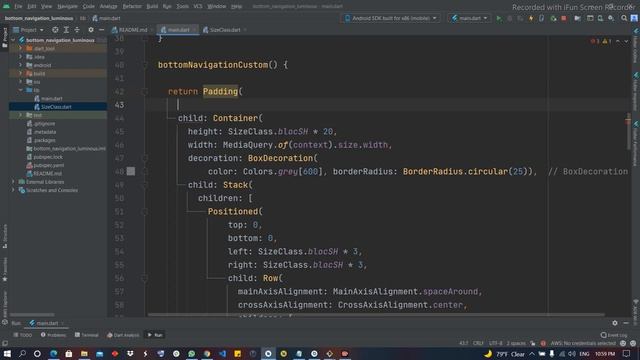
Task: Fold the Positioned block at line 51
Action: tap(144, 212)
